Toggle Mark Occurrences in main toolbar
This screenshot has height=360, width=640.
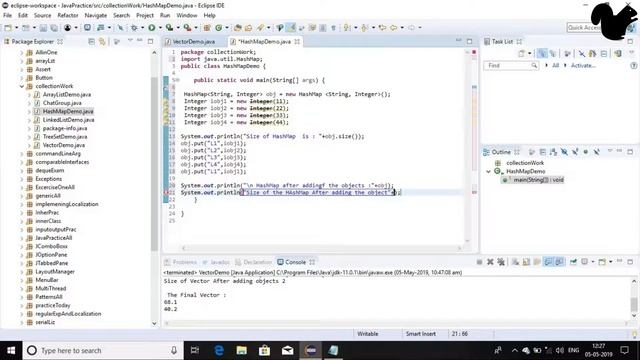291,28
